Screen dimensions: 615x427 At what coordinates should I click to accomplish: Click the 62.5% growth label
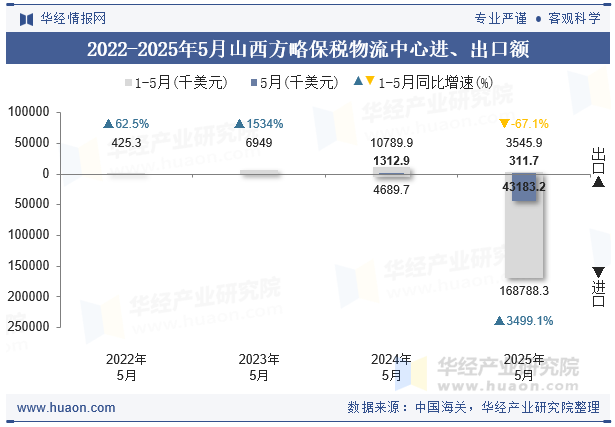[x=132, y=124]
